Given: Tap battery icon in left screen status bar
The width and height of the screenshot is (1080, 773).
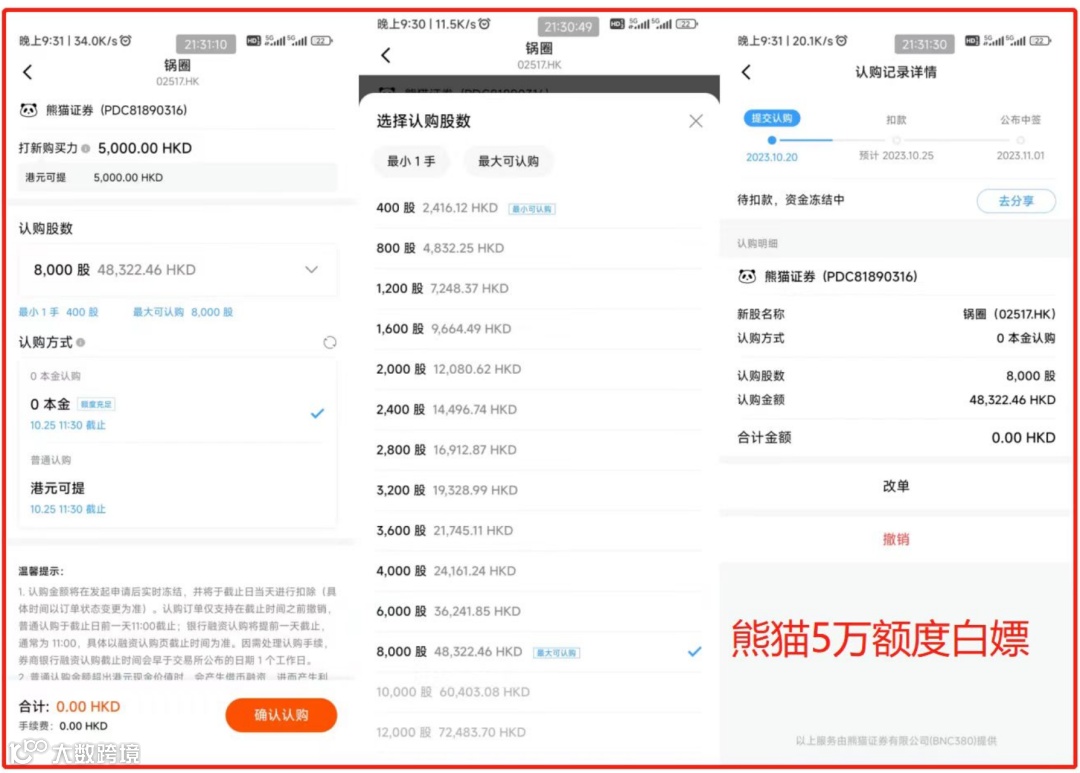Looking at the screenshot, I should click(322, 41).
